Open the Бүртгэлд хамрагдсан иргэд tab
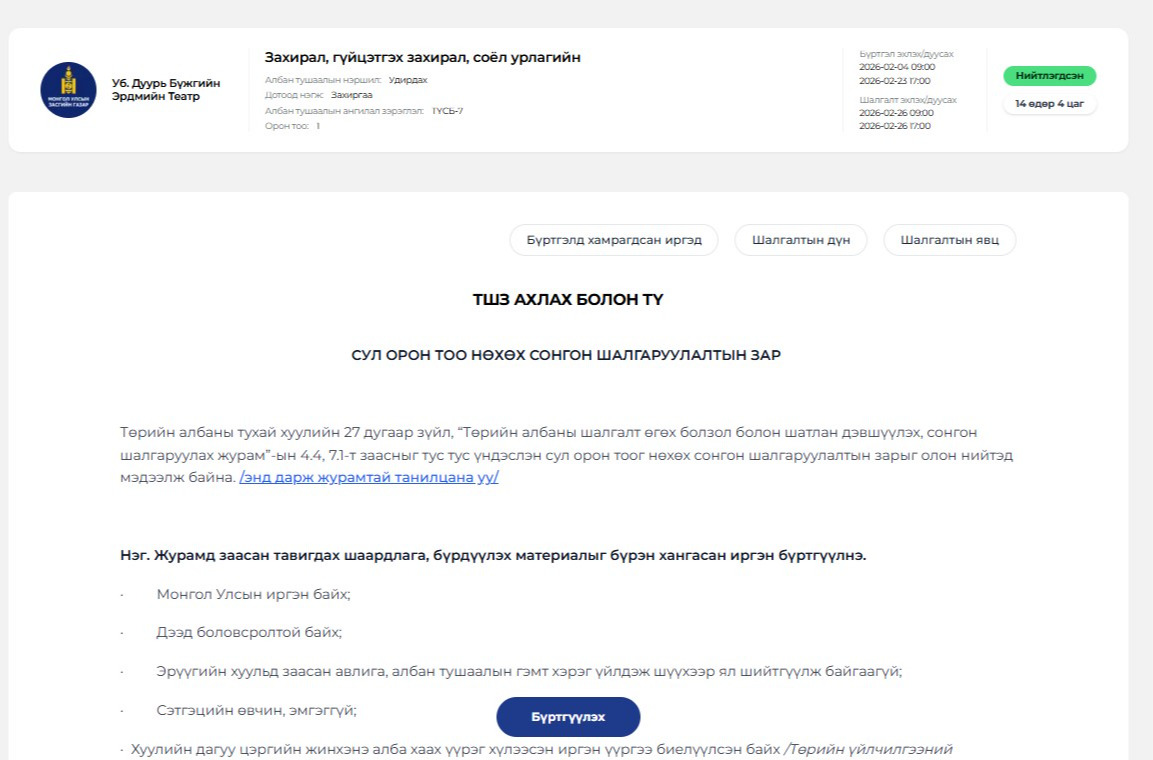The image size is (1153, 760). coord(614,240)
